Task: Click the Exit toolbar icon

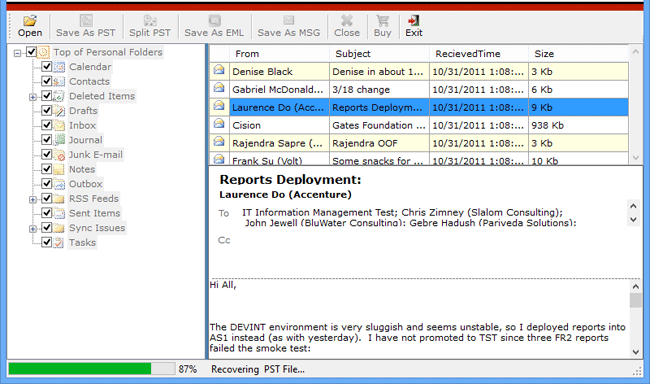Action: [x=414, y=20]
